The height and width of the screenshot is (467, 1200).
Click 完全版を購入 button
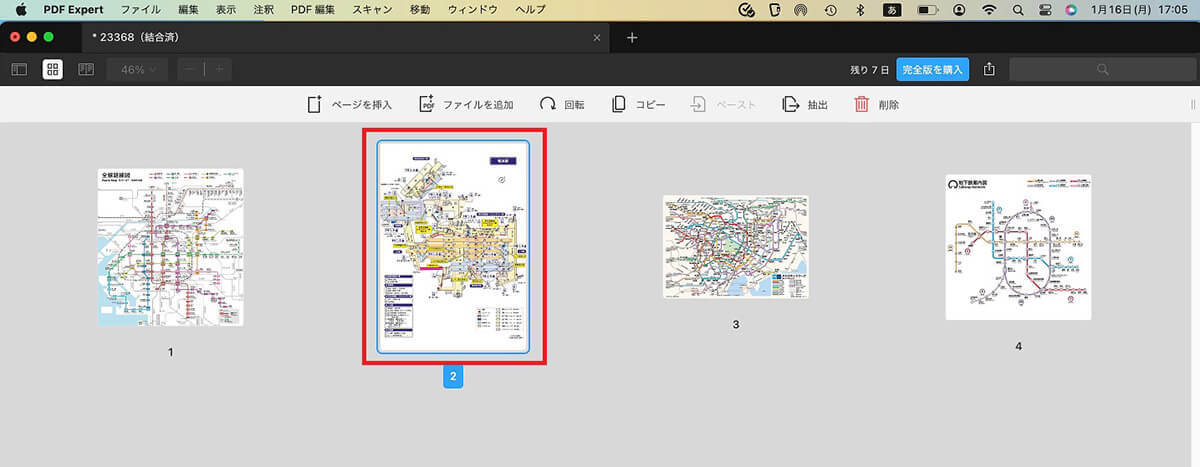pyautogui.click(x=932, y=69)
